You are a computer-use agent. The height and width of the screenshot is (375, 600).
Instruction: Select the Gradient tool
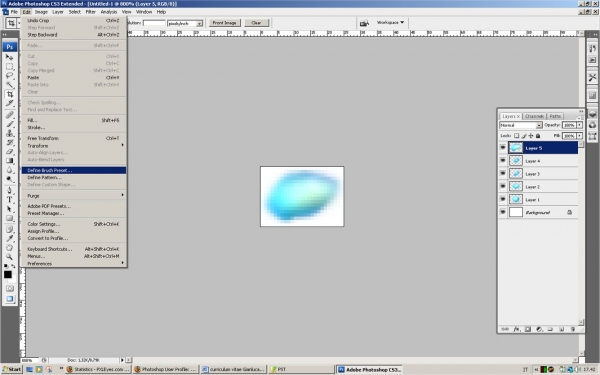[10, 160]
